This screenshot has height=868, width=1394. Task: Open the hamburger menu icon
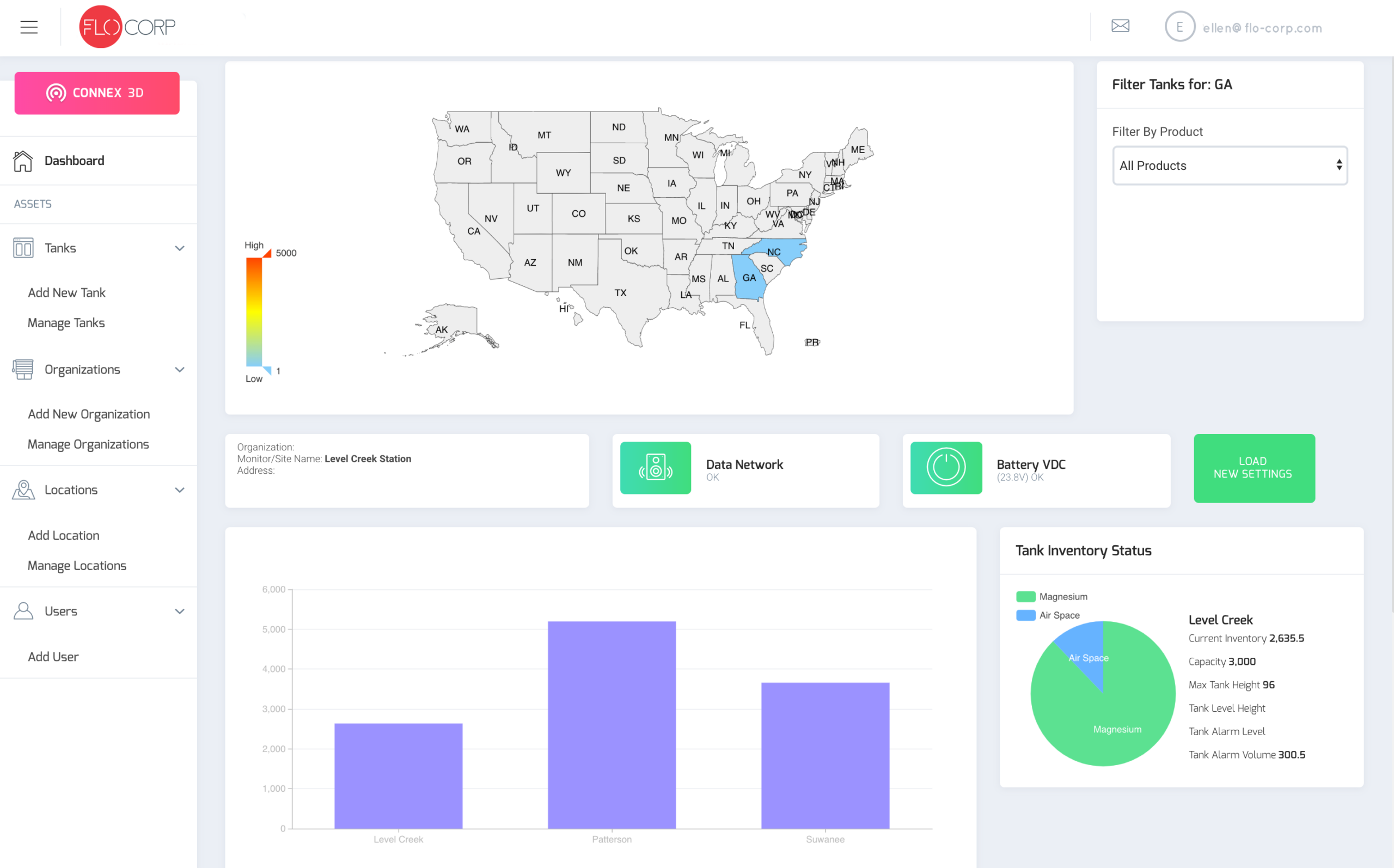click(x=29, y=27)
